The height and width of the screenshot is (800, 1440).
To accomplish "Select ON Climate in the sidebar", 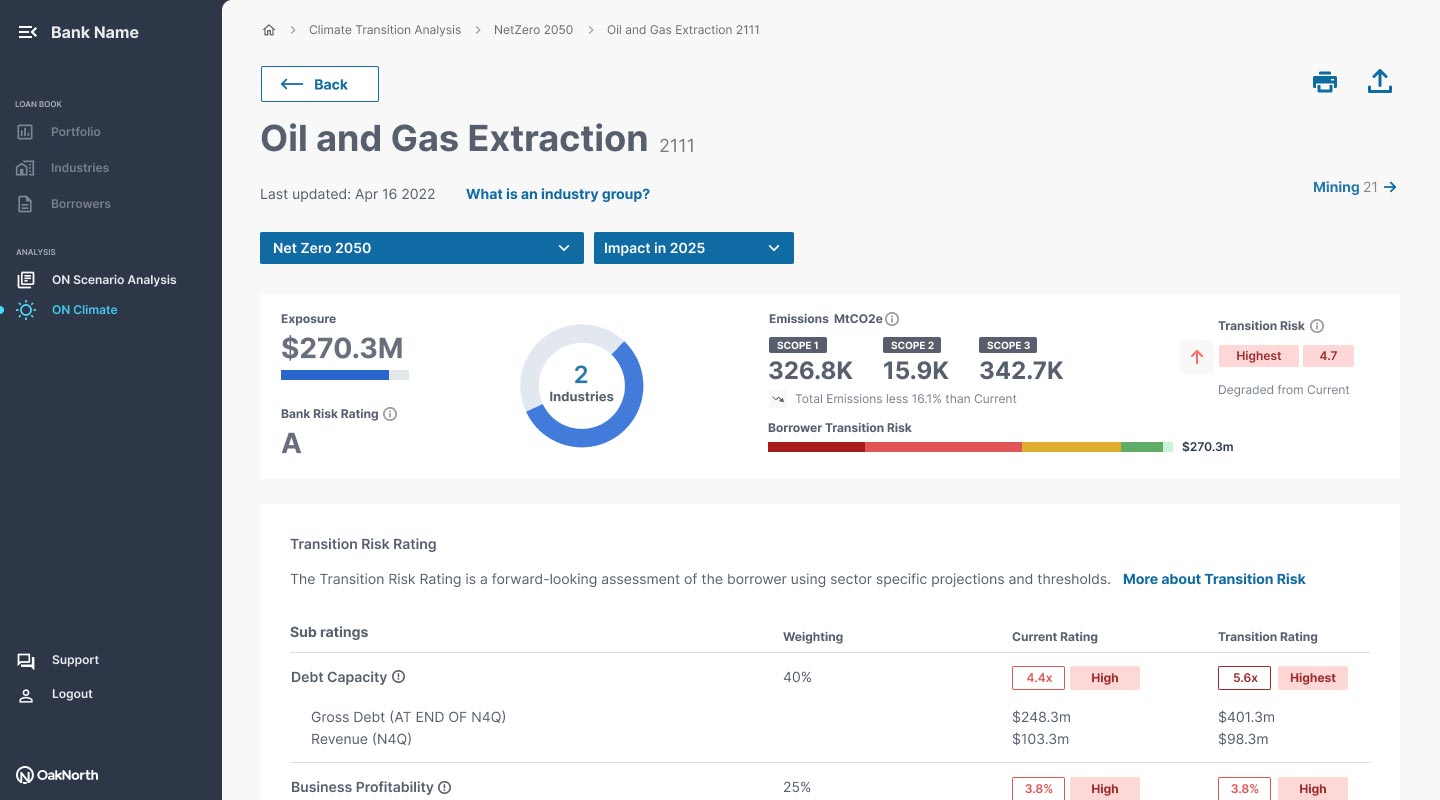I will click(68, 310).
